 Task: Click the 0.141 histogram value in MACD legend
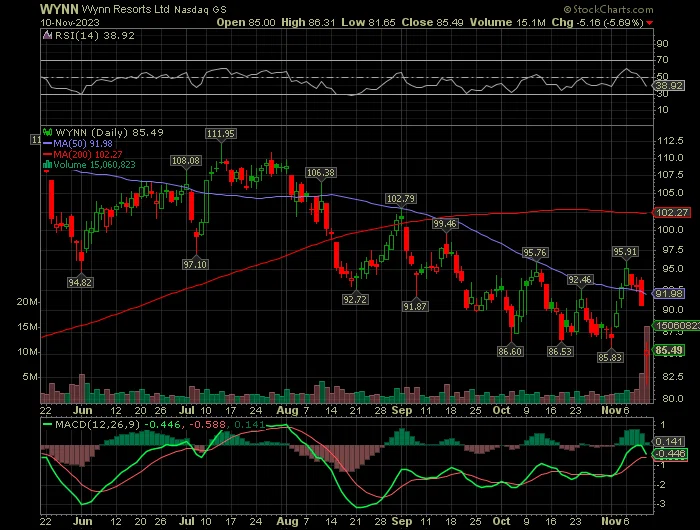(249, 425)
